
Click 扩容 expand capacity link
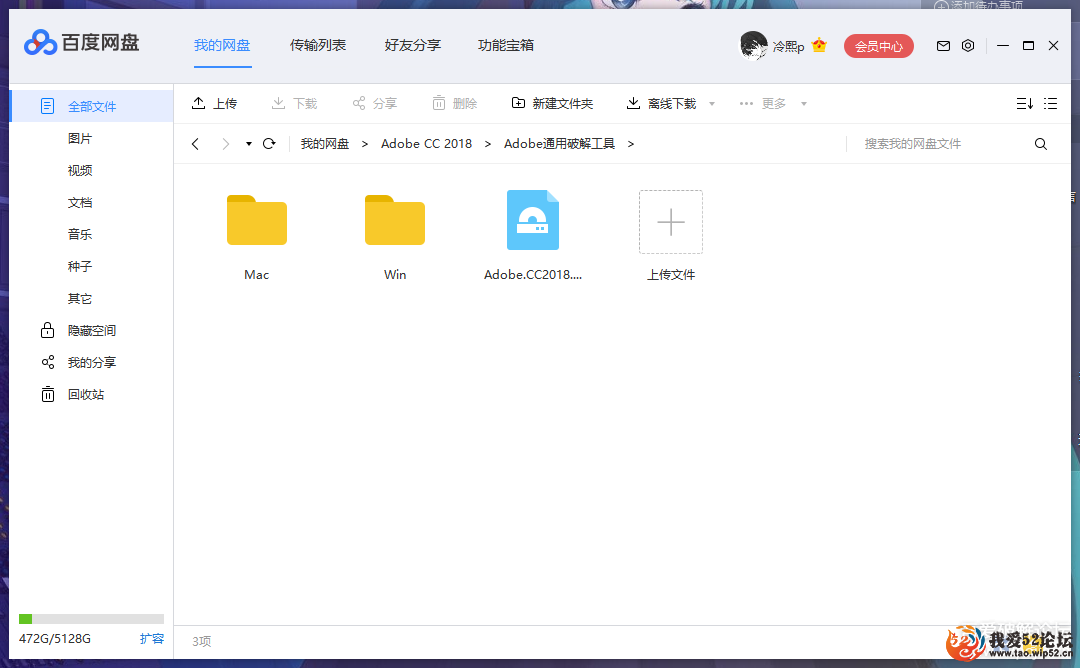tap(152, 638)
